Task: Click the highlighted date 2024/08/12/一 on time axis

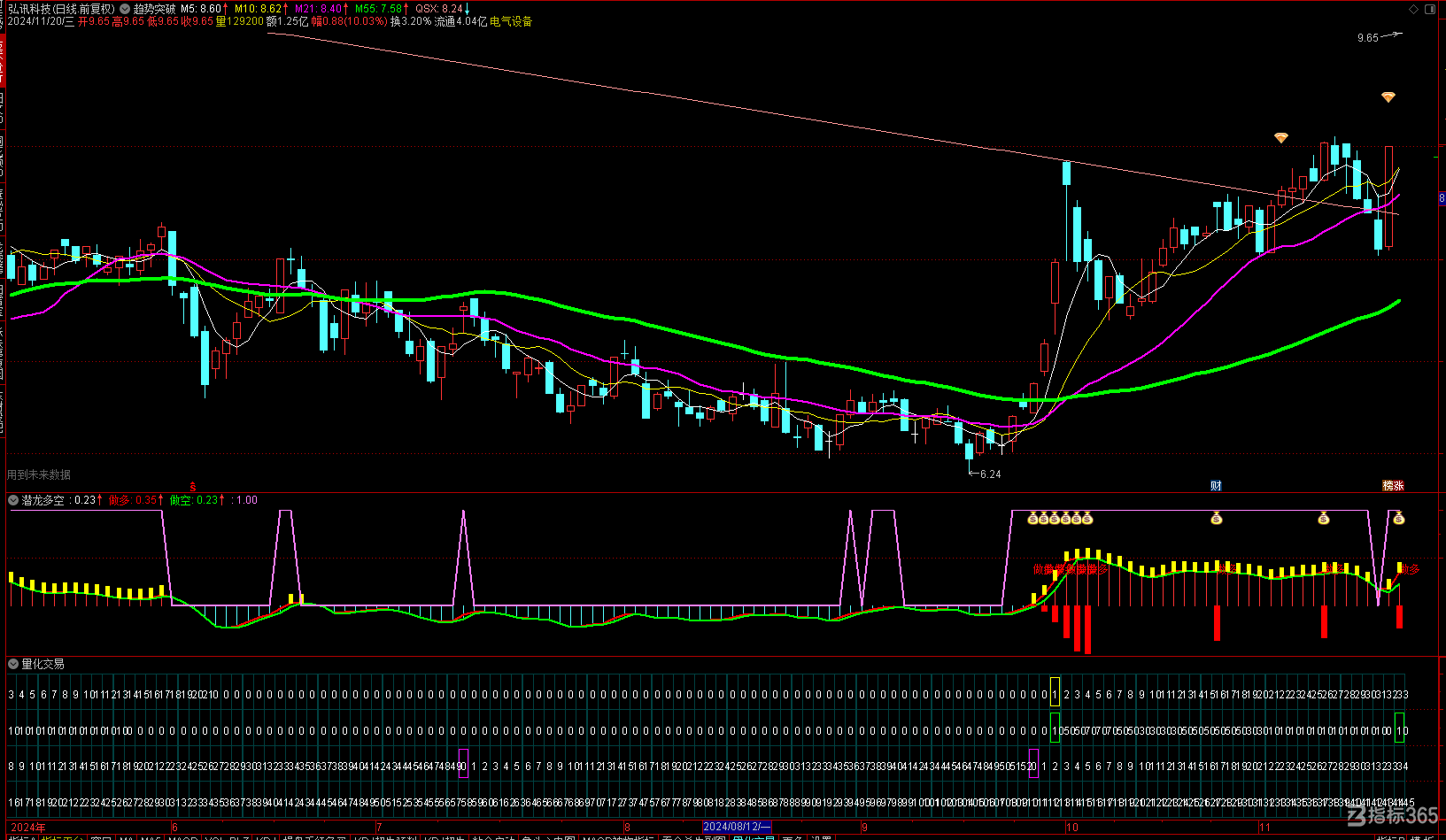Action: [x=737, y=827]
